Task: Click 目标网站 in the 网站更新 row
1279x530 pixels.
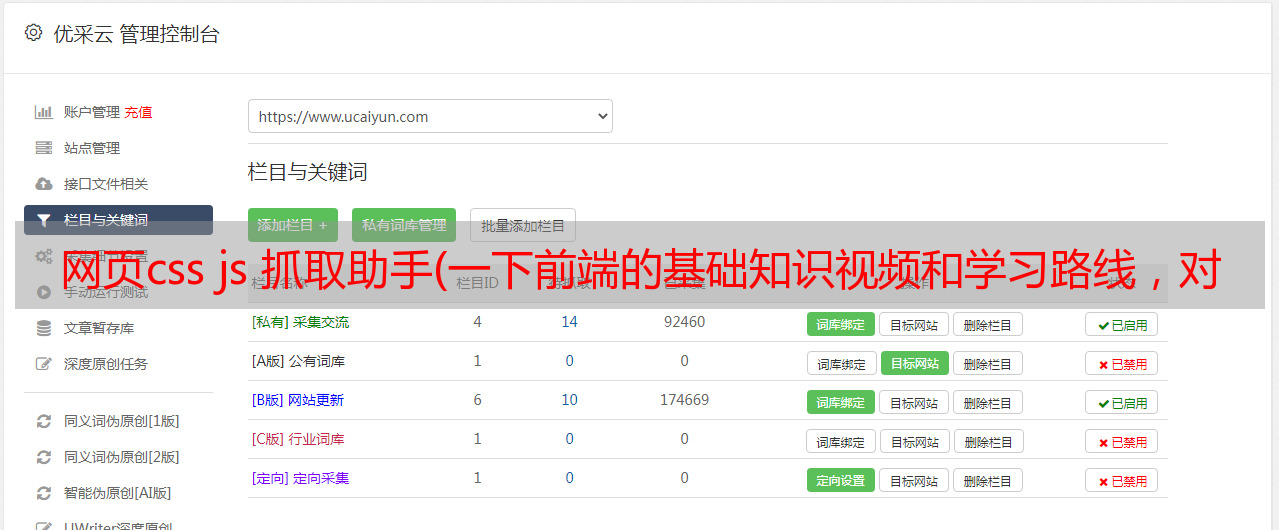Action: [914, 402]
